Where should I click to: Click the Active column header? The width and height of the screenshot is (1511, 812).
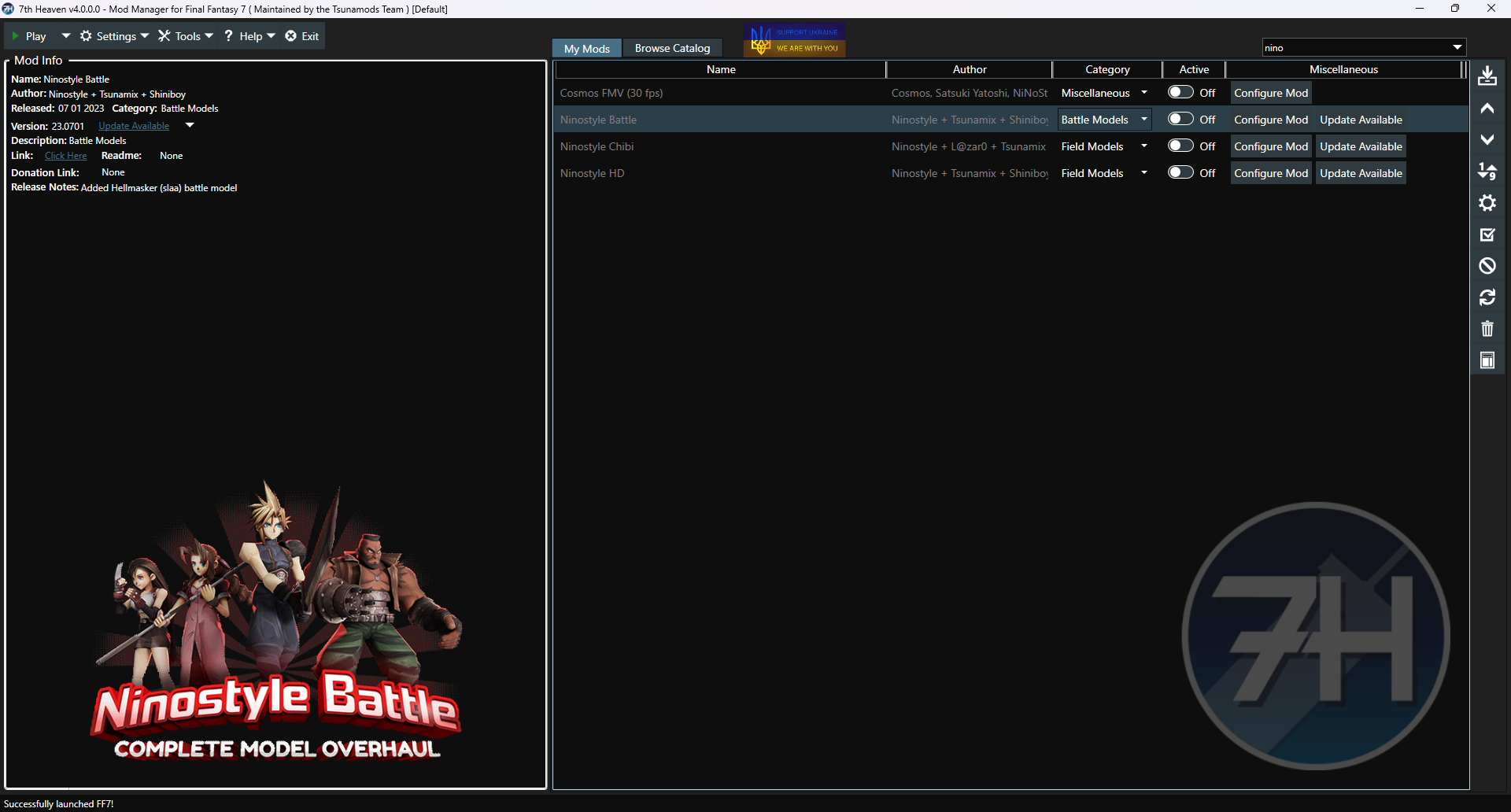point(1194,69)
